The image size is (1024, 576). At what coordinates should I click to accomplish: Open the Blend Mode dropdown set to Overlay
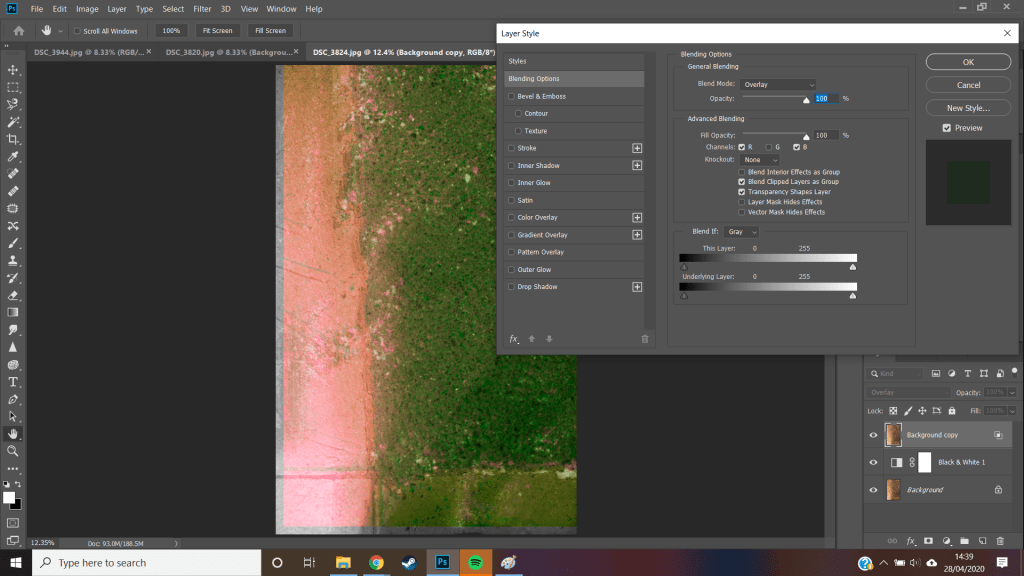pyautogui.click(x=777, y=84)
